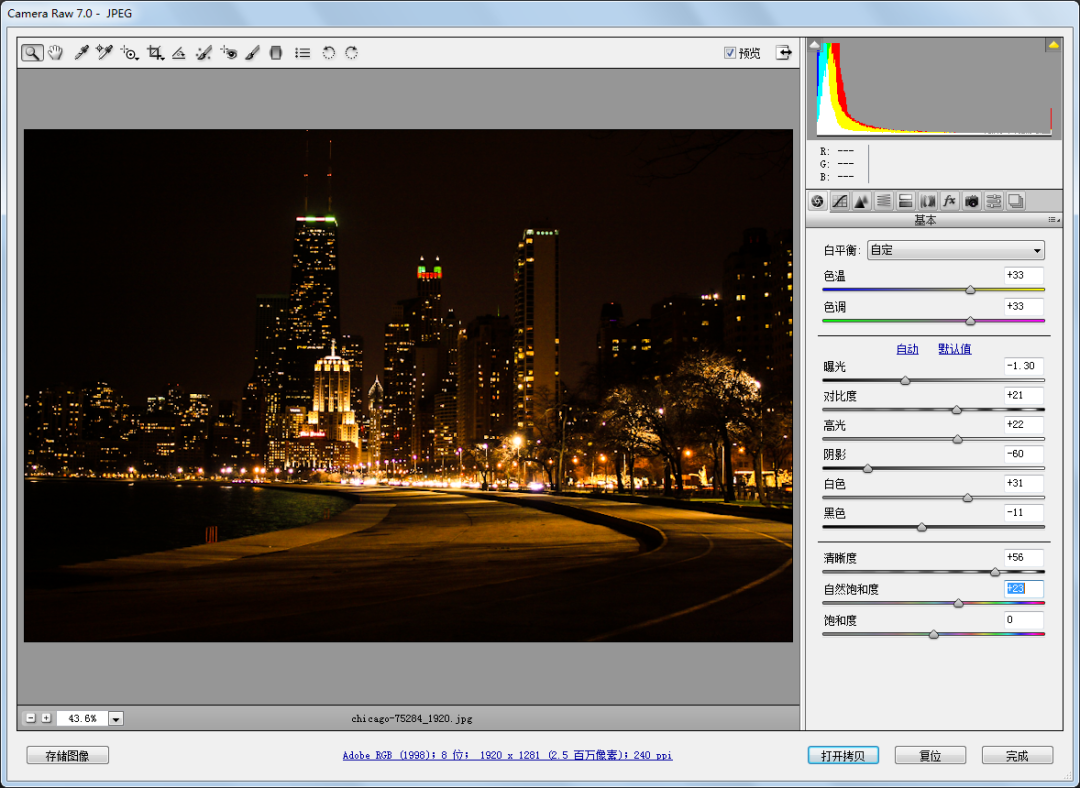Click the 对比度 contrast slider handle
The image size is (1080, 788).
(x=956, y=410)
